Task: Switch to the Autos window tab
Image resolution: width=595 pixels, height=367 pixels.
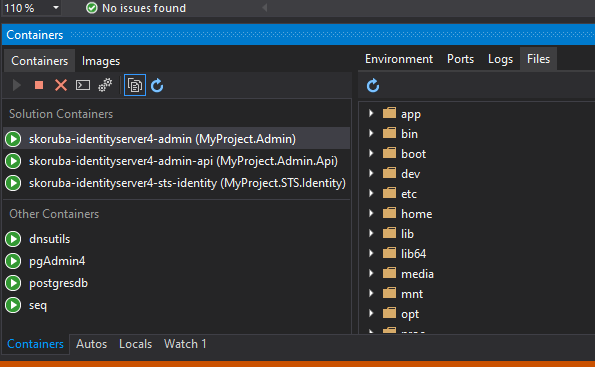Action: click(91, 344)
